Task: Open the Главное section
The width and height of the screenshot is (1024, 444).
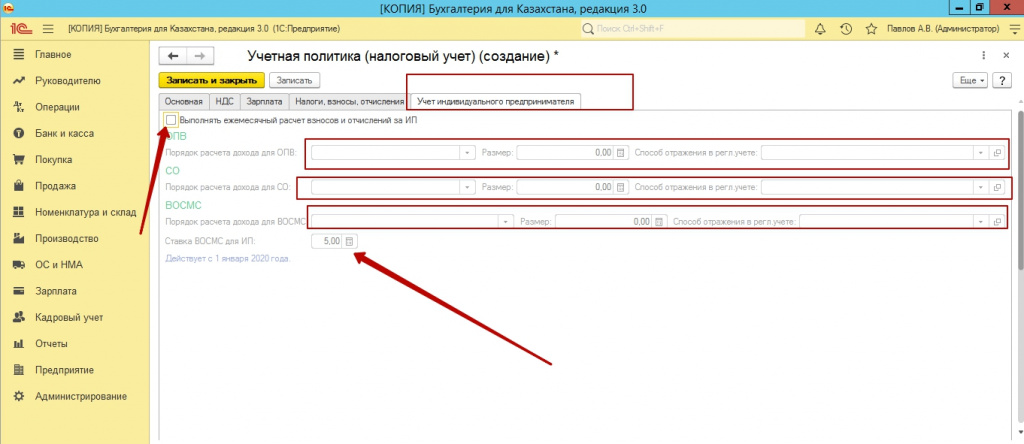Action: point(54,54)
